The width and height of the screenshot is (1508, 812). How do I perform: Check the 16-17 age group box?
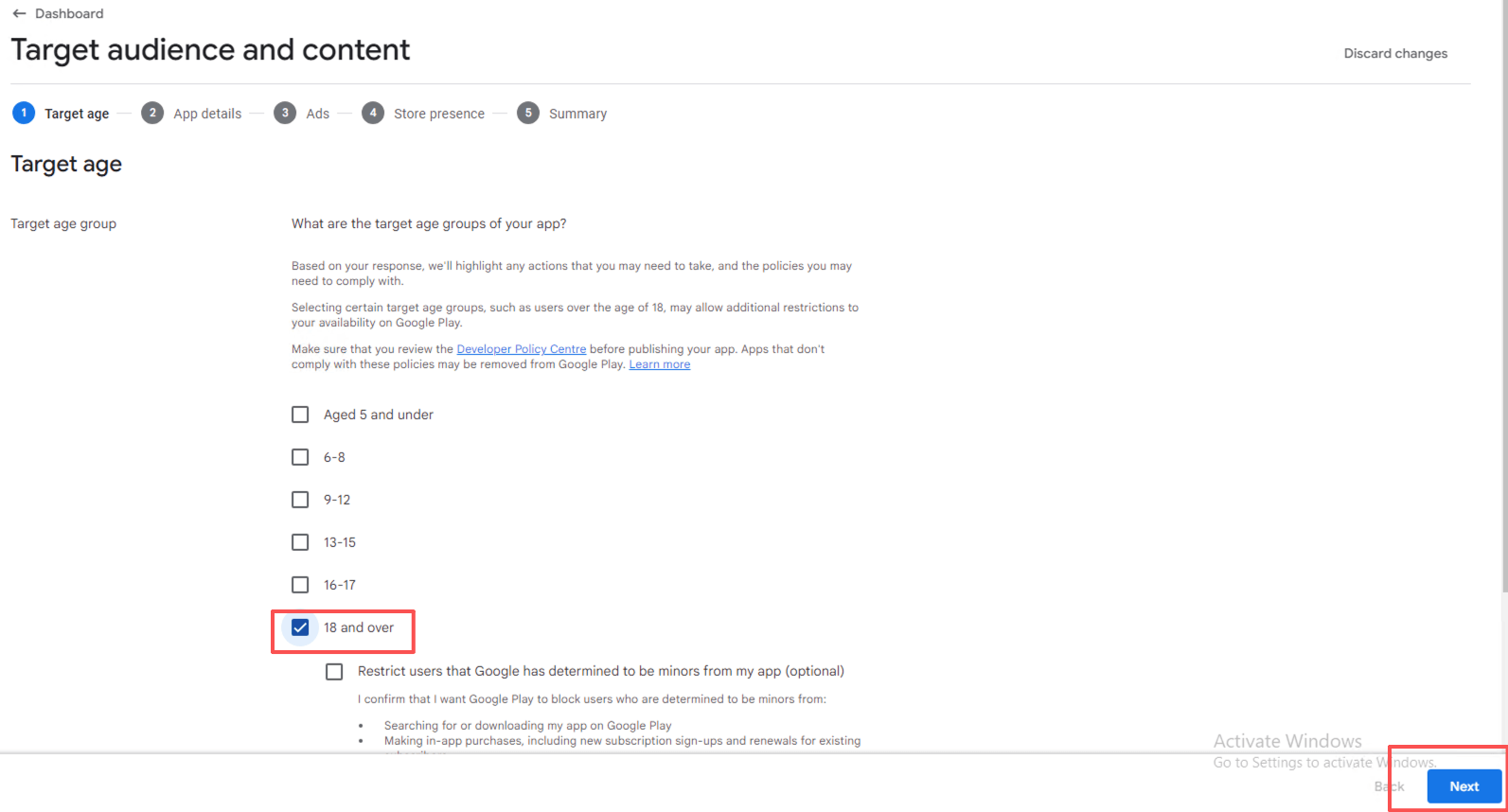pyautogui.click(x=300, y=585)
